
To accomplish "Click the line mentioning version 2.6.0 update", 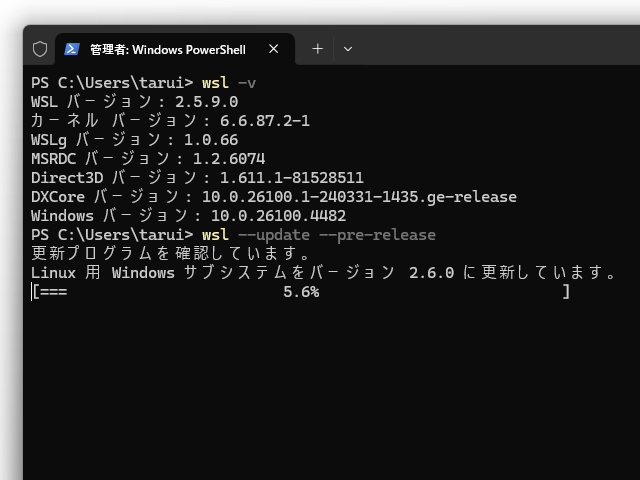I will (323, 273).
